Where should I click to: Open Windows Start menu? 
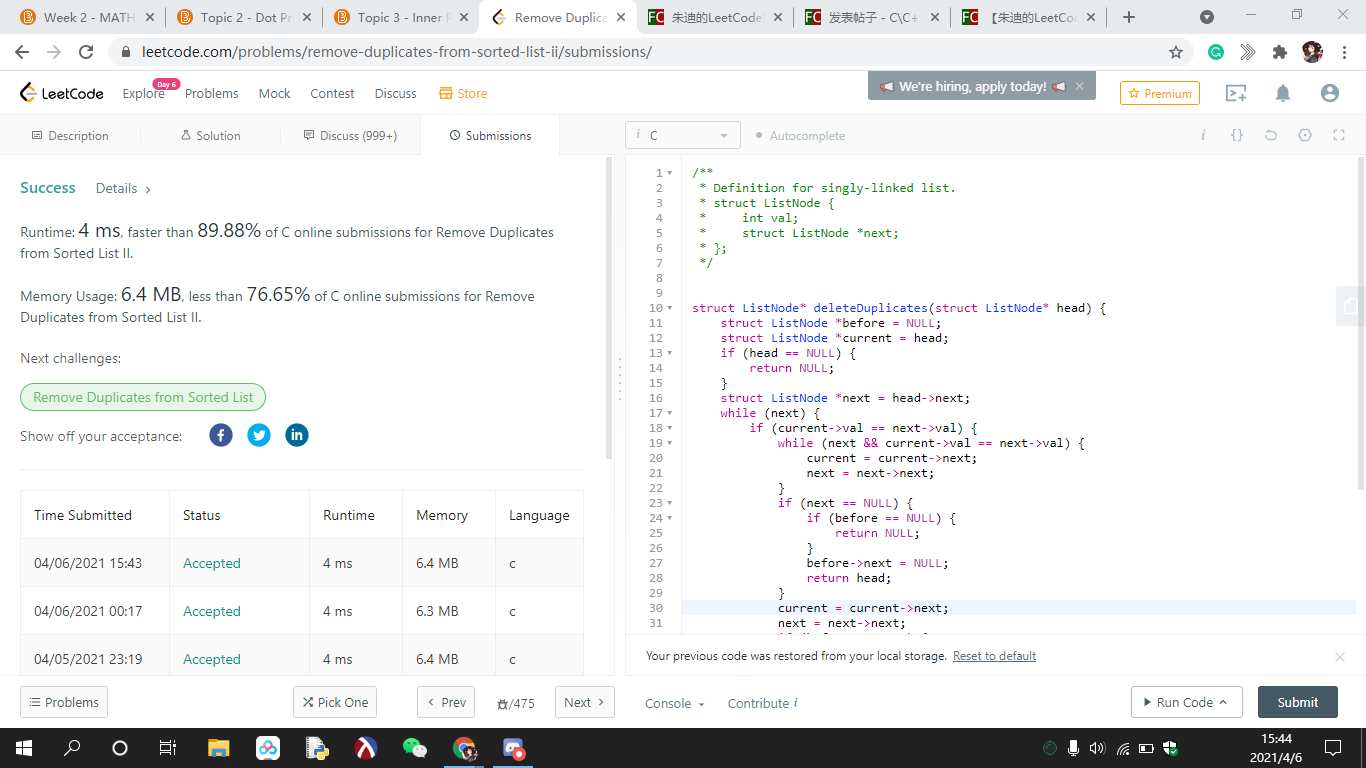24,748
